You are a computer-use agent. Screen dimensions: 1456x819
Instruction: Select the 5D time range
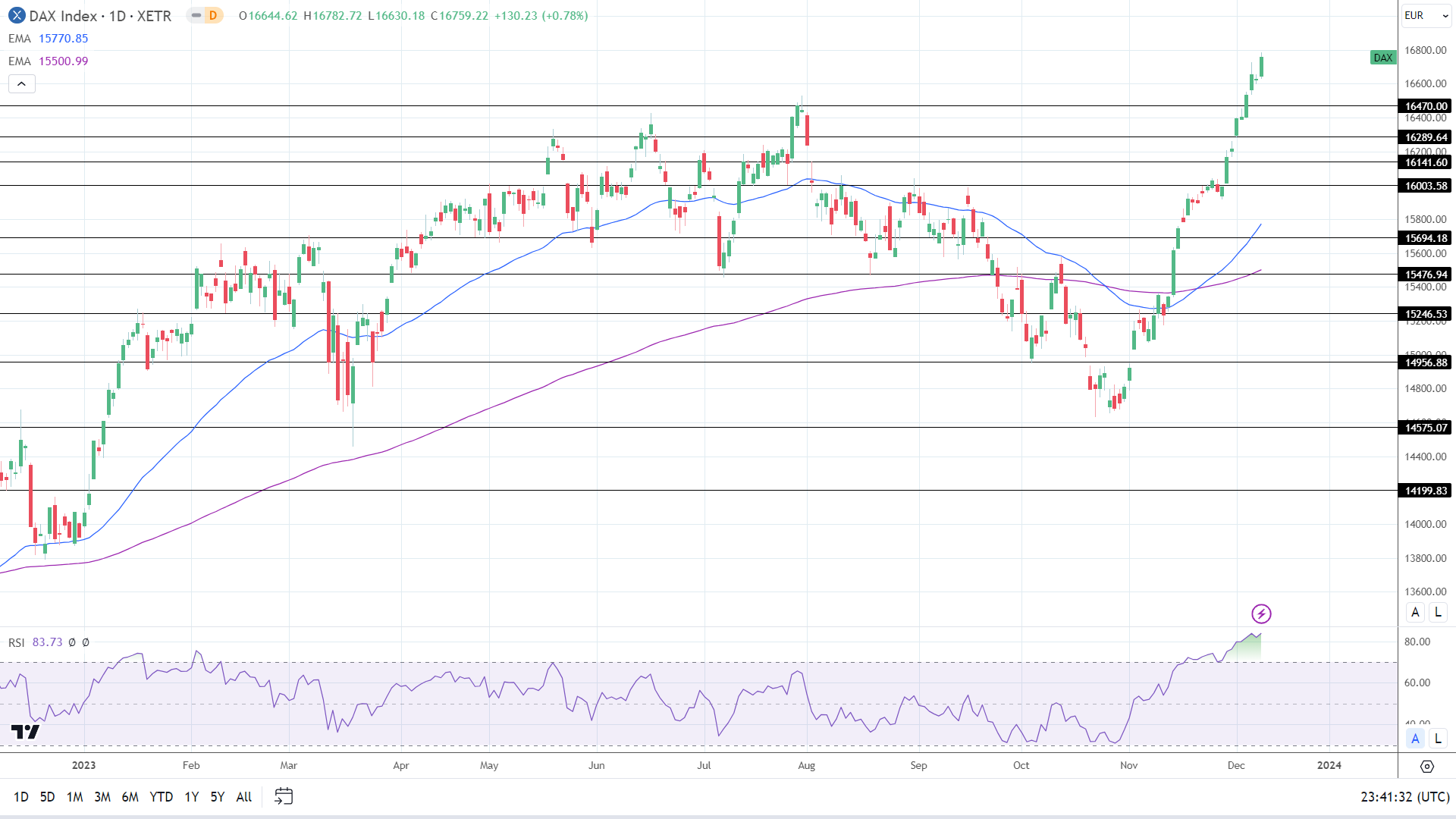click(47, 797)
